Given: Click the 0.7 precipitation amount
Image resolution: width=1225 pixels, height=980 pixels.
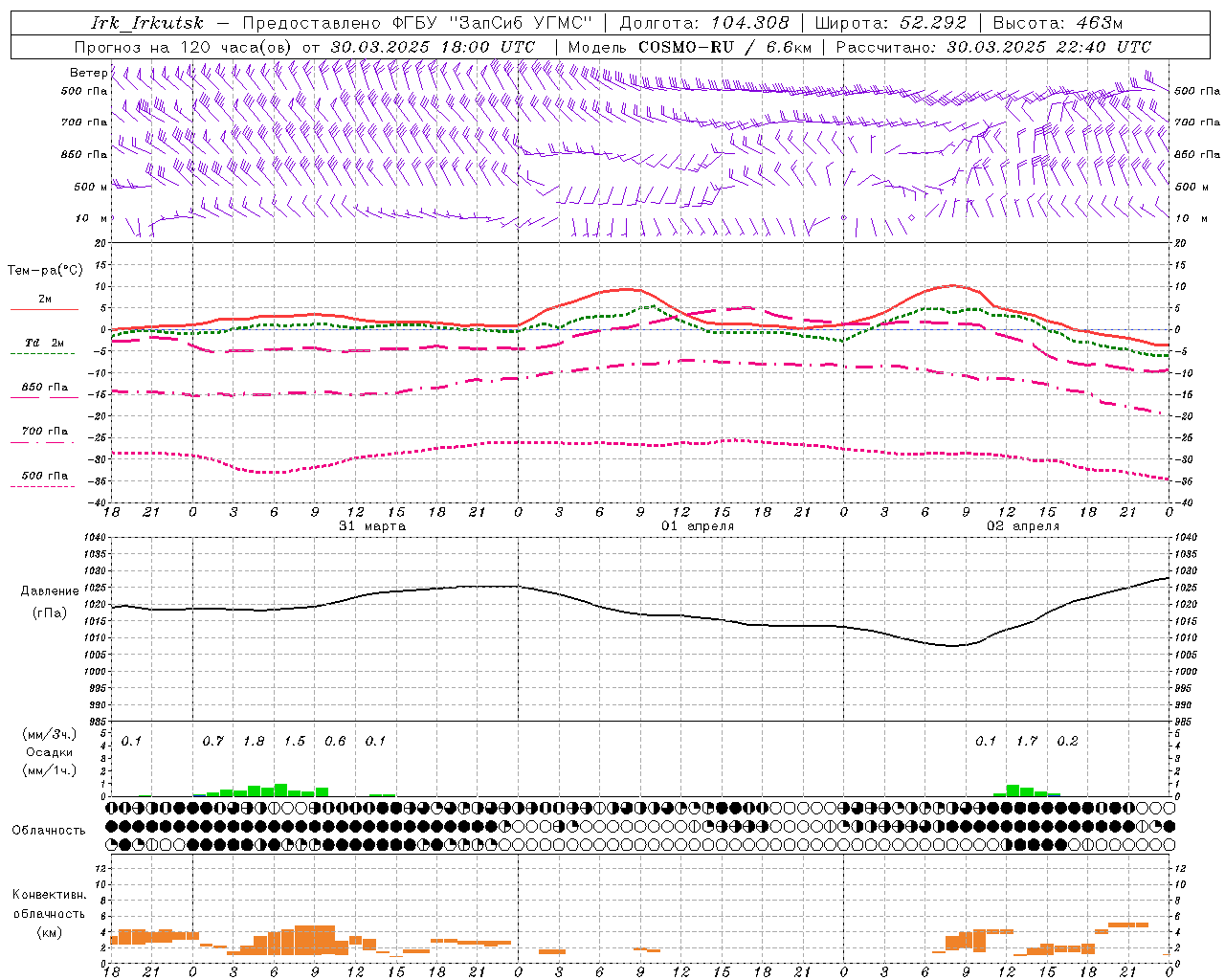Looking at the screenshot, I should coord(212,742).
